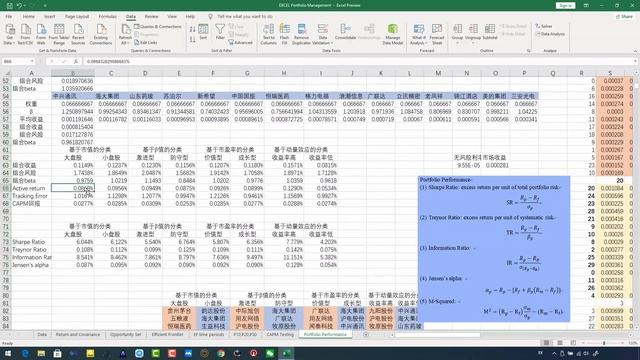Switch to the Formulas tab
Image resolution: width=640 pixels, height=360 pixels.
pos(107,17)
